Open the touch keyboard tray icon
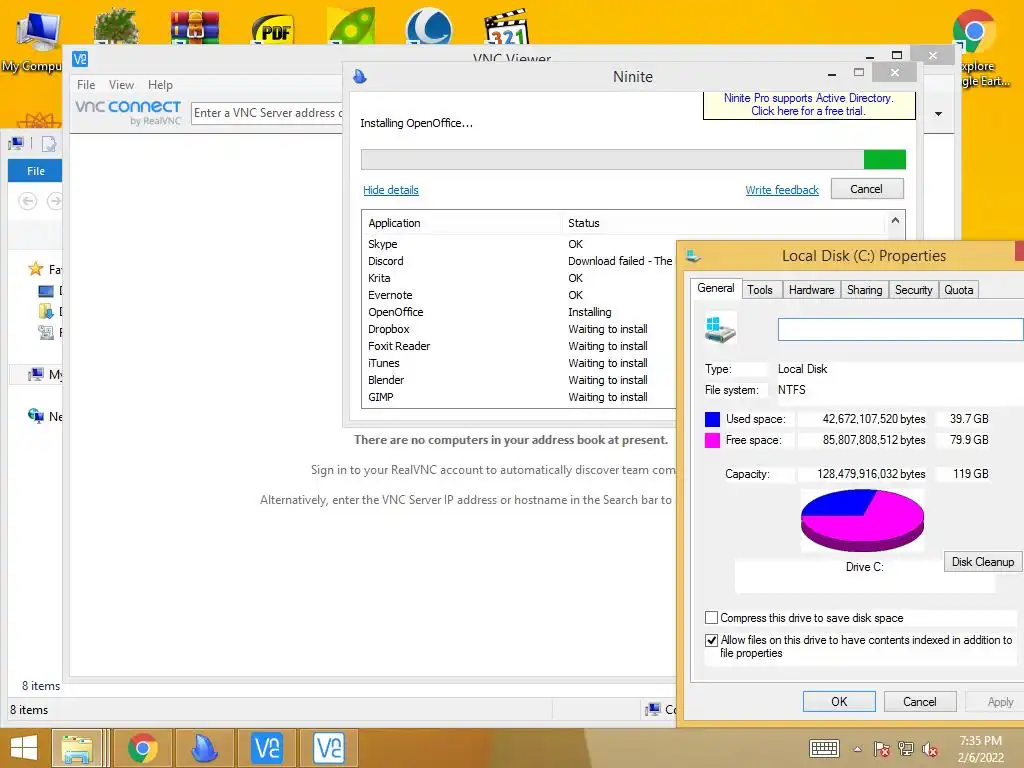Screen dimensions: 1024x768 click(824, 748)
